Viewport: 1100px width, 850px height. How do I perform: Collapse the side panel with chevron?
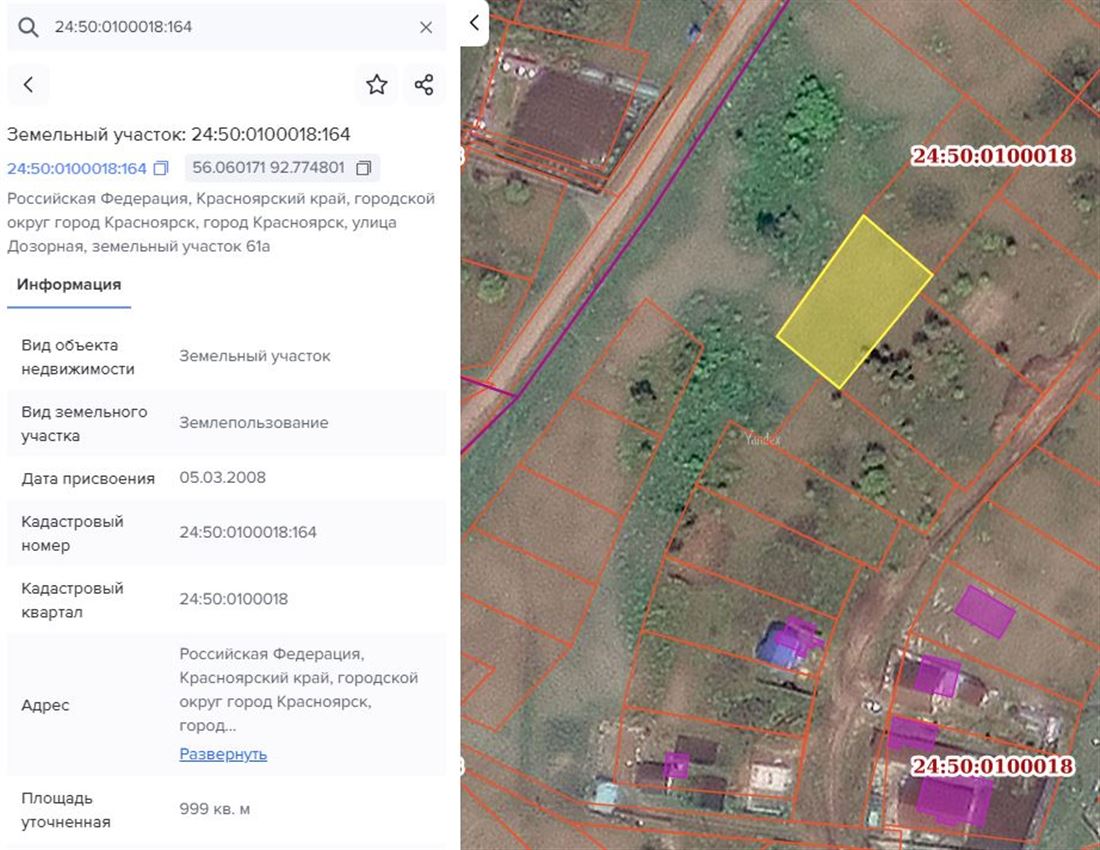(474, 23)
